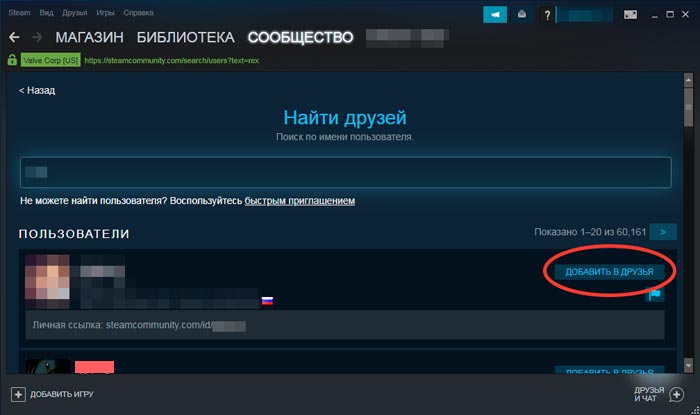Click the Valve Corp [US] certificate badge
The width and height of the screenshot is (700, 415).
click(50, 60)
